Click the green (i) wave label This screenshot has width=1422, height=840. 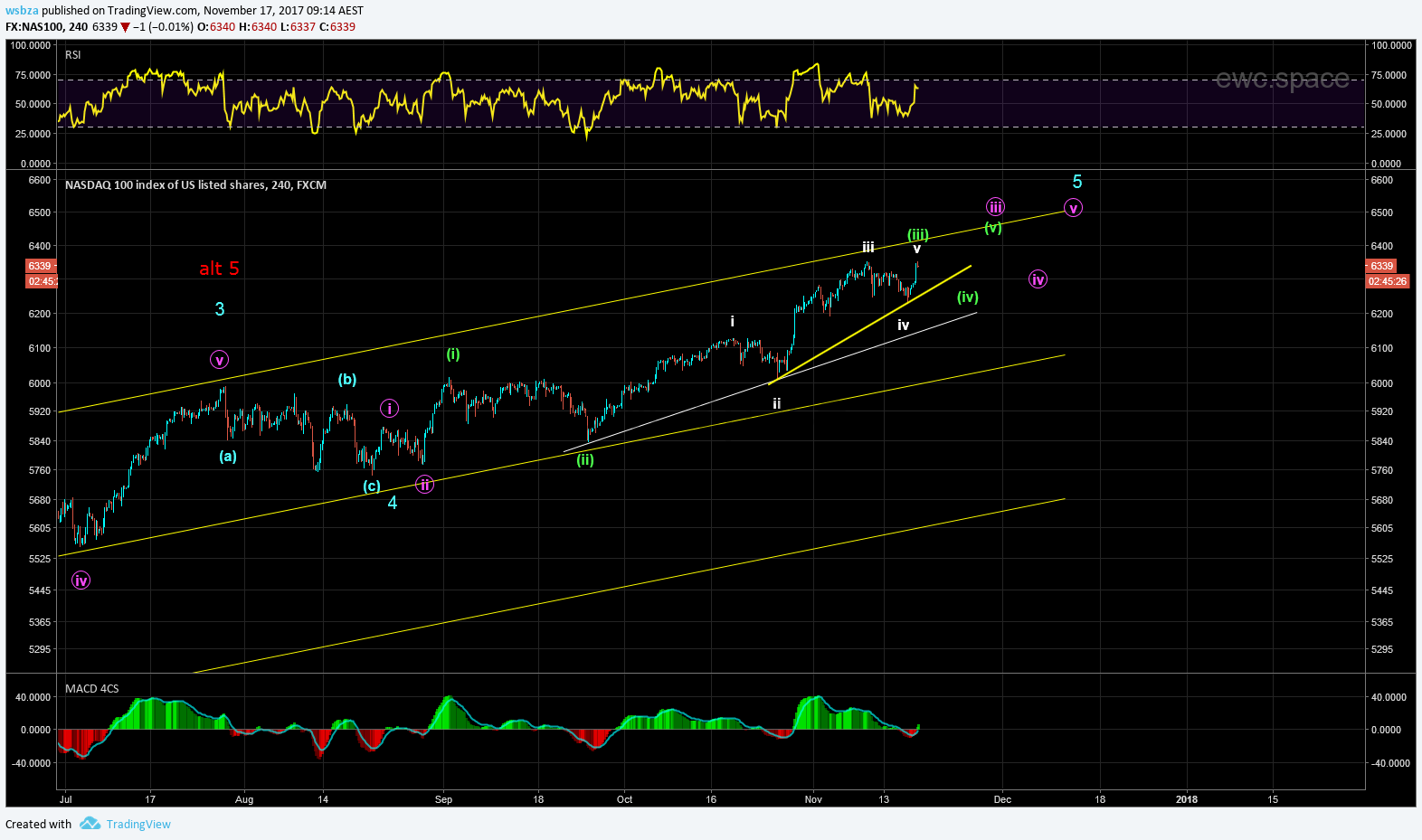click(452, 354)
